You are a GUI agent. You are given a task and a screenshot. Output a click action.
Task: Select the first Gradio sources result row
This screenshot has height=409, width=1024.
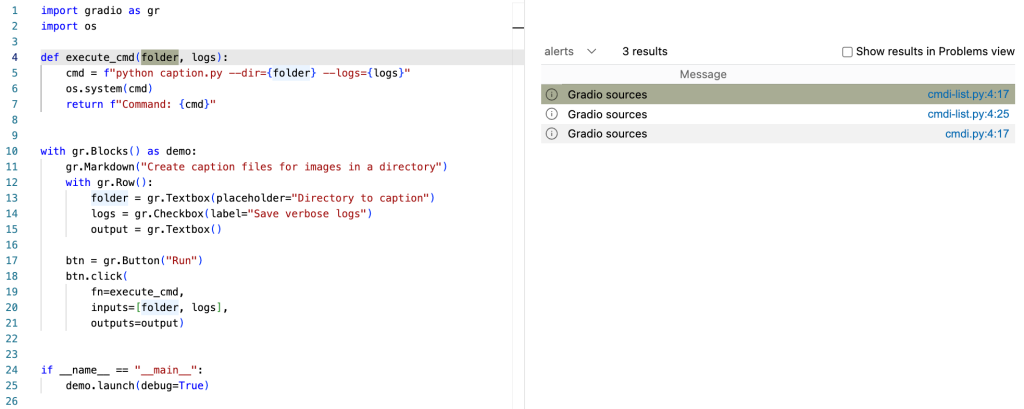click(750, 95)
